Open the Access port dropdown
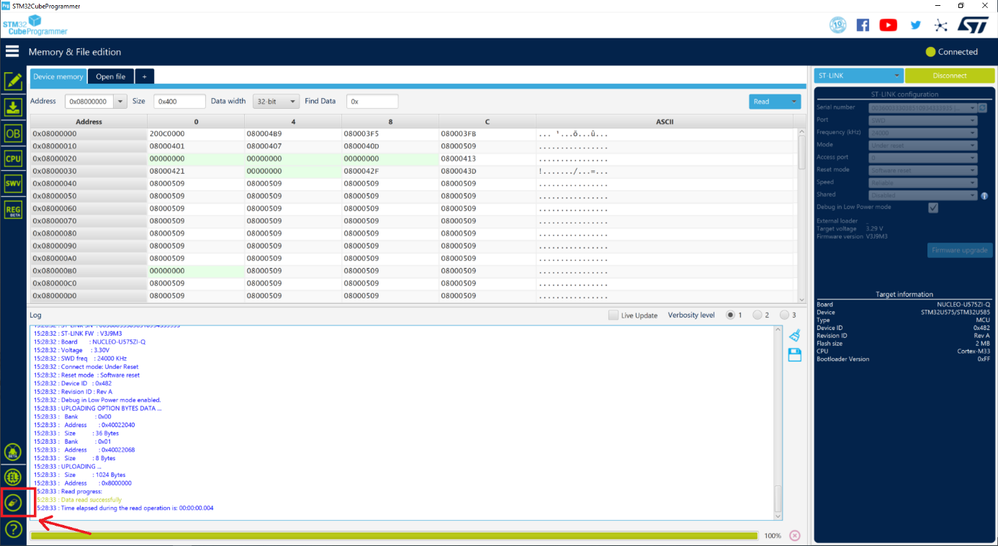 click(922, 157)
